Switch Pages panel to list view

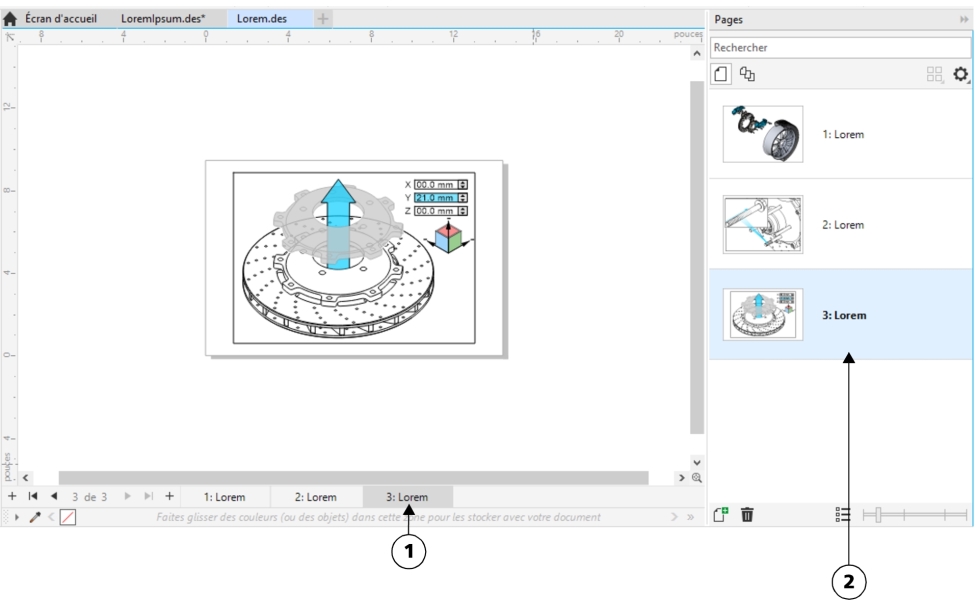(843, 514)
